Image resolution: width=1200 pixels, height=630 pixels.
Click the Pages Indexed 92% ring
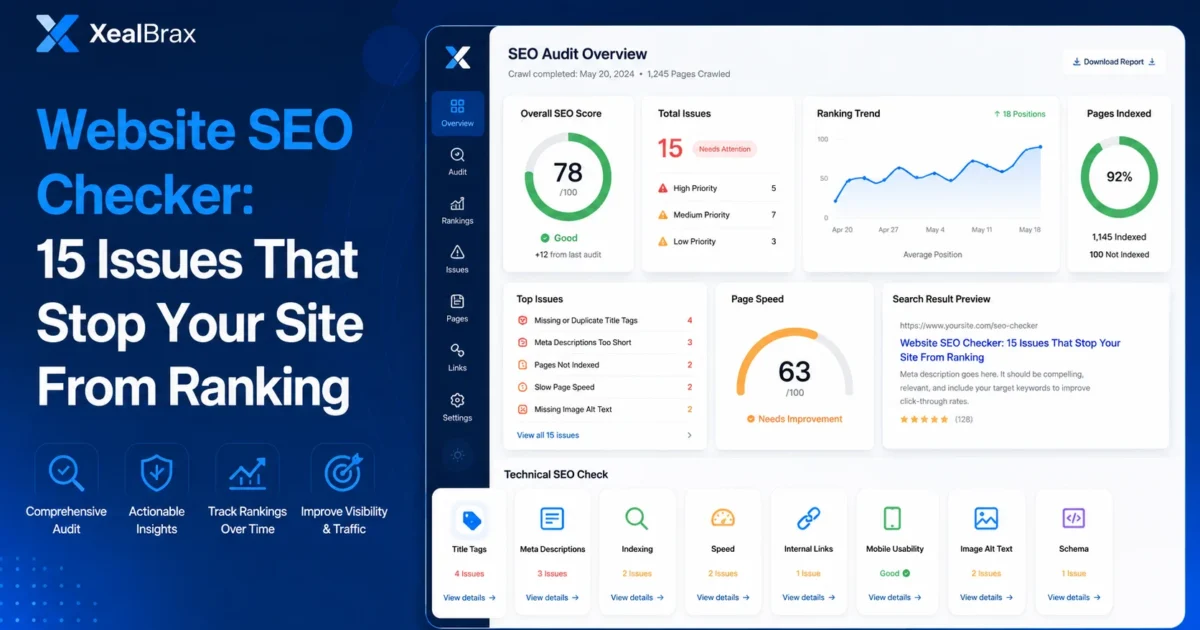point(1119,177)
